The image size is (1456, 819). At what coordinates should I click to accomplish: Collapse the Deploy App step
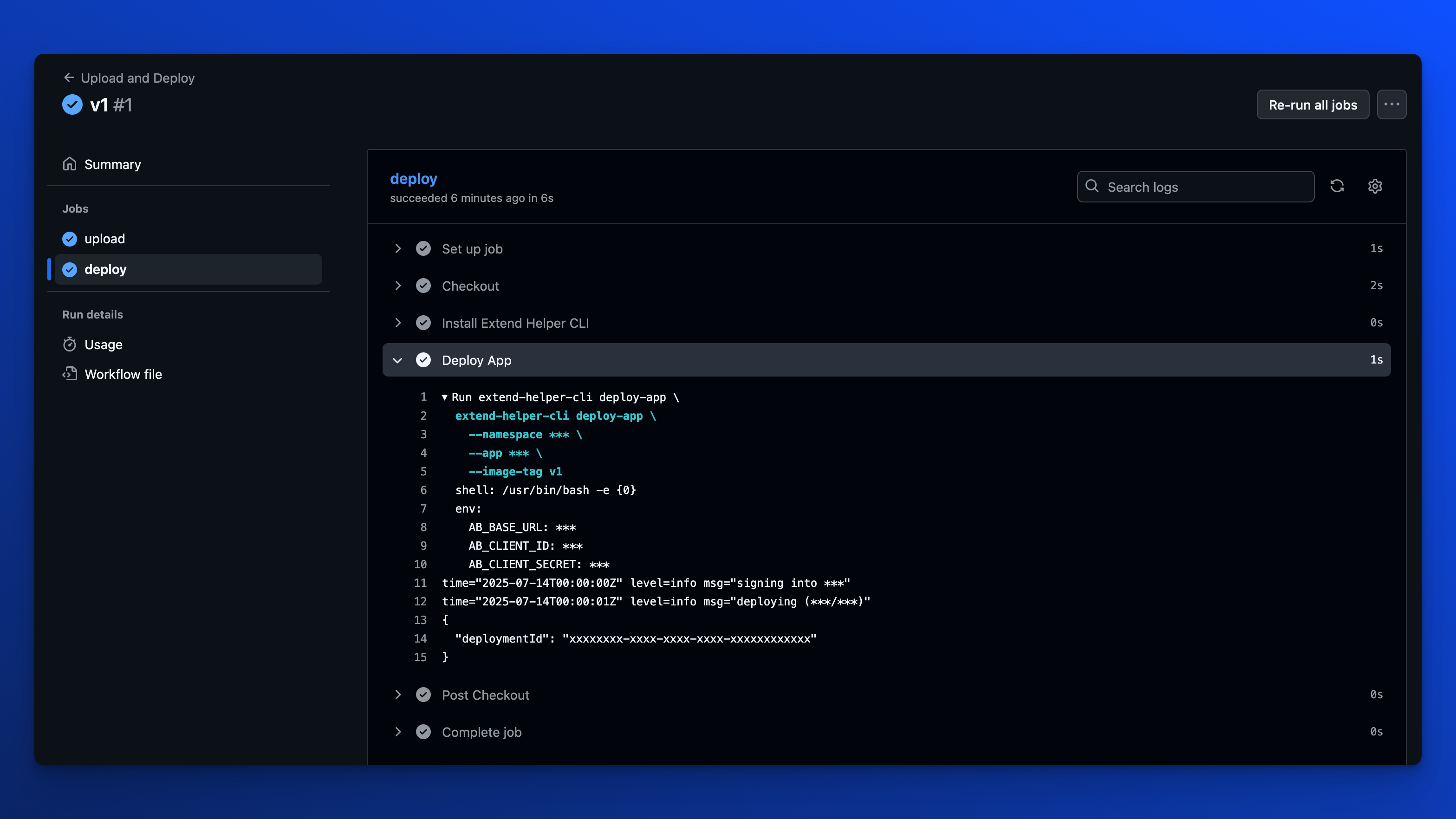click(x=398, y=360)
